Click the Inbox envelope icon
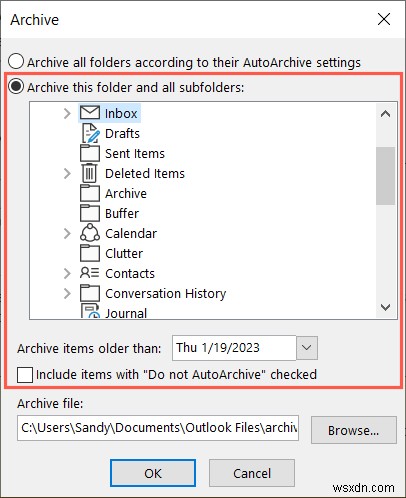The image size is (406, 498). point(90,113)
